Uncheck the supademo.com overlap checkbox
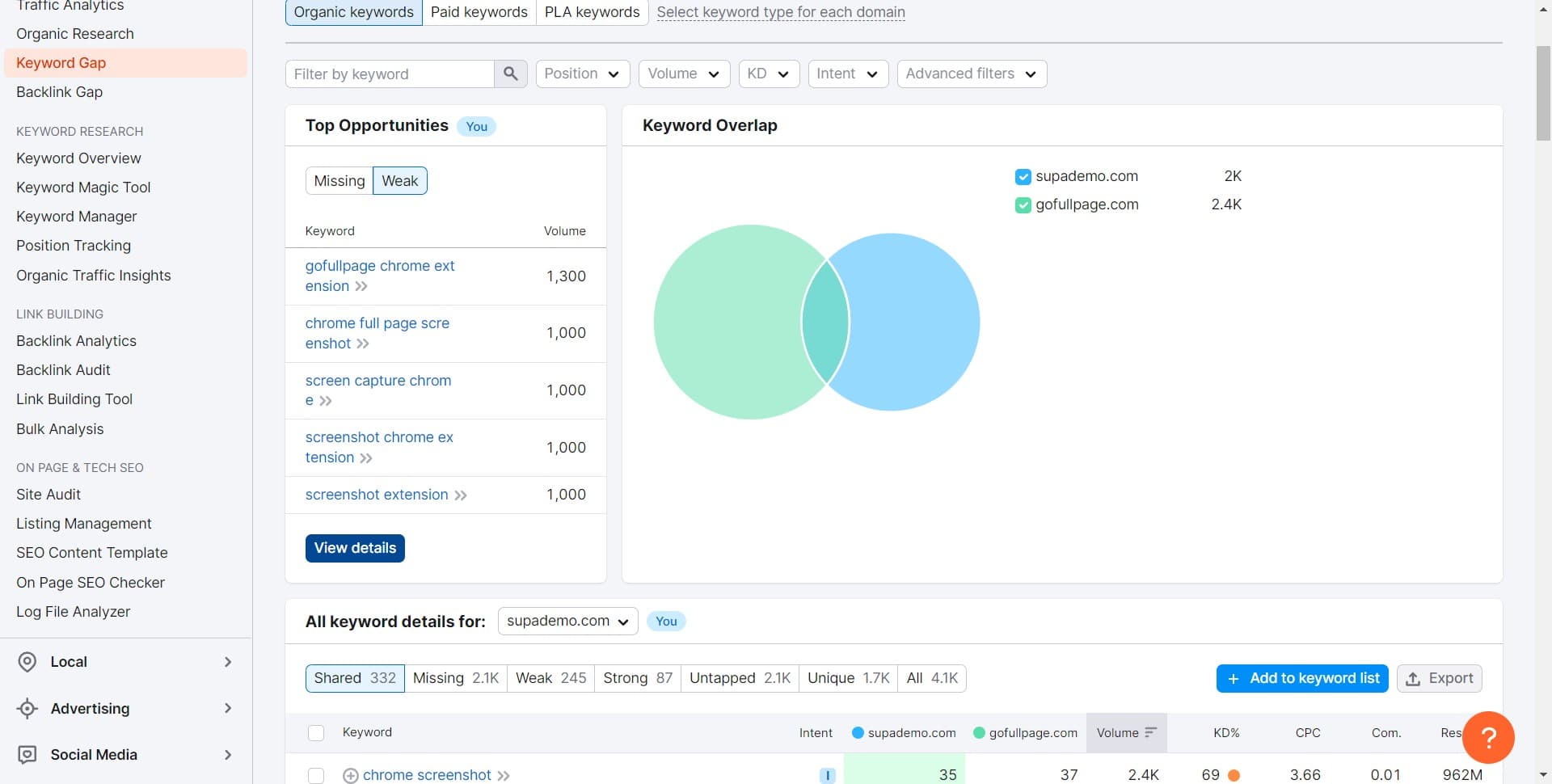 [1023, 177]
